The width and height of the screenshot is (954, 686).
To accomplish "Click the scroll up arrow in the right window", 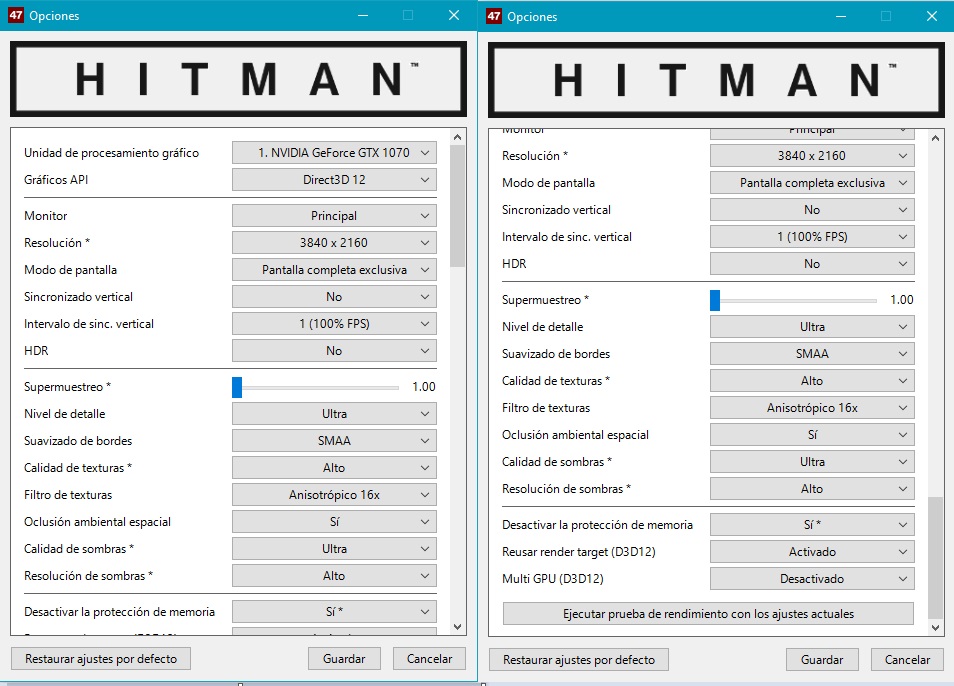I will pyautogui.click(x=935, y=139).
